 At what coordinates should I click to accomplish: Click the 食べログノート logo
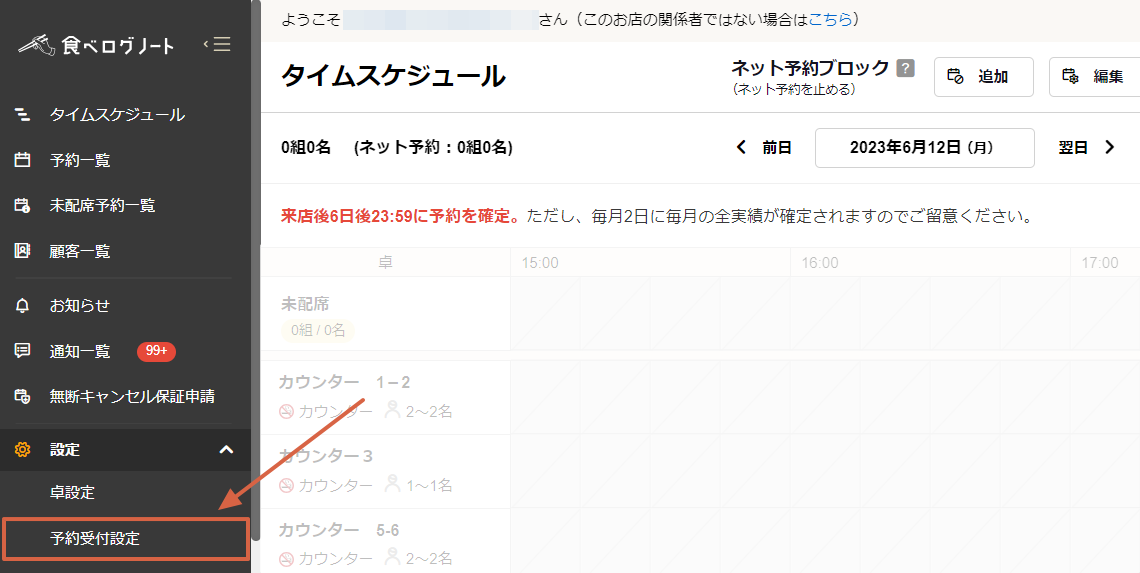pyautogui.click(x=97, y=45)
